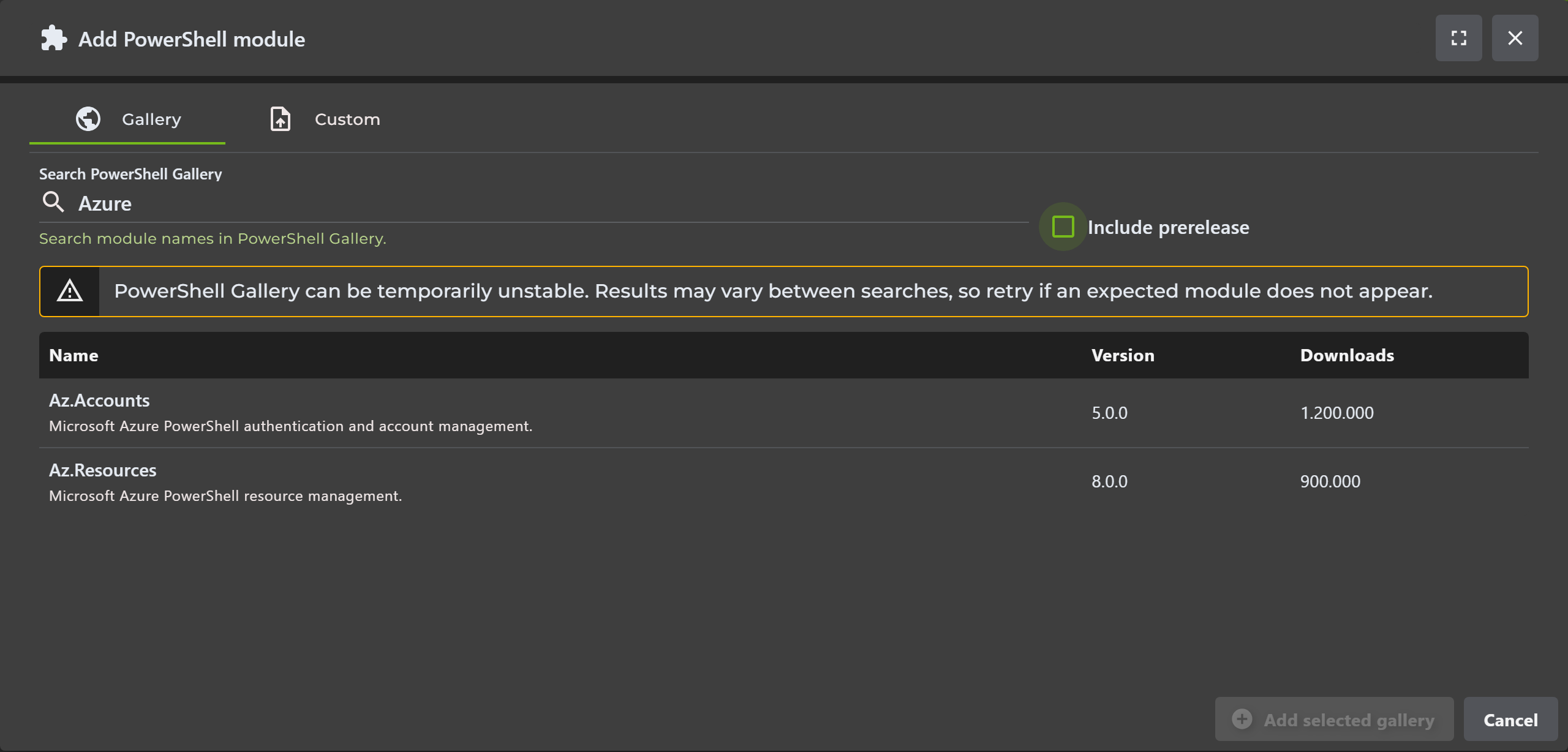This screenshot has width=1568, height=752.
Task: Select the Az.Resources module row
Action: [x=784, y=482]
